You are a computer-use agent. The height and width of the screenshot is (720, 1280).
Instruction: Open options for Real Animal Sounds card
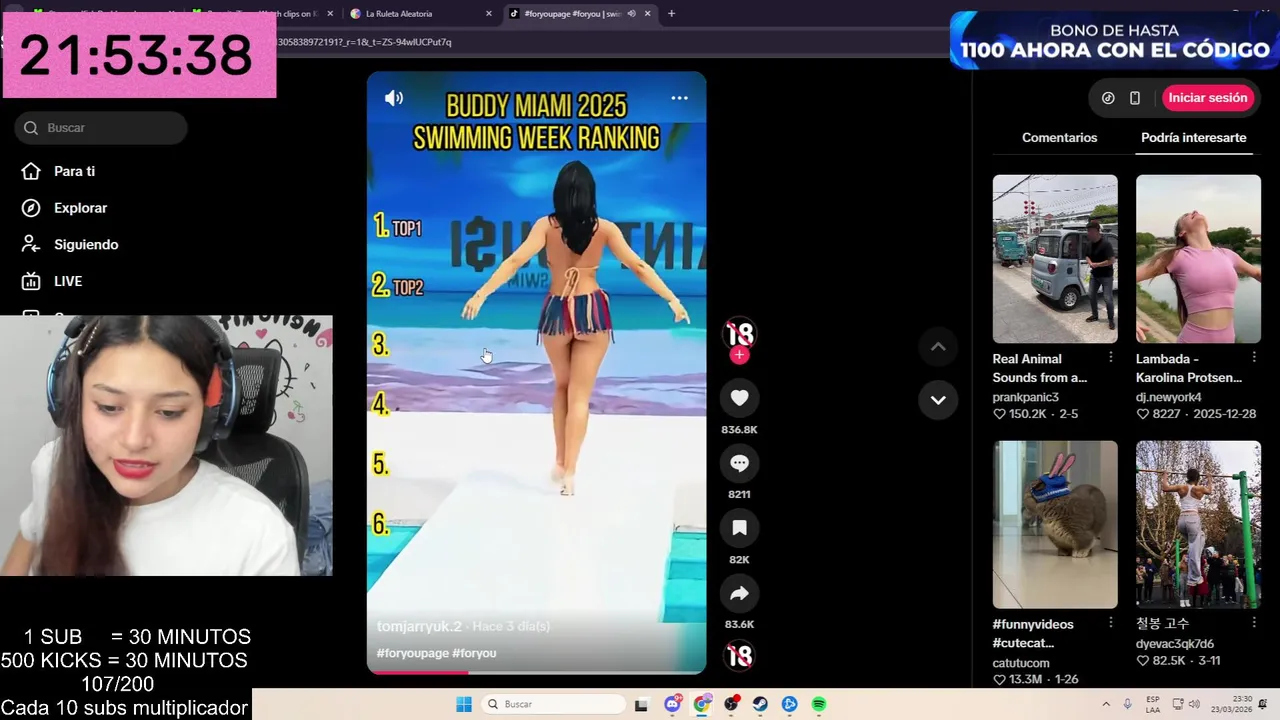click(1110, 357)
